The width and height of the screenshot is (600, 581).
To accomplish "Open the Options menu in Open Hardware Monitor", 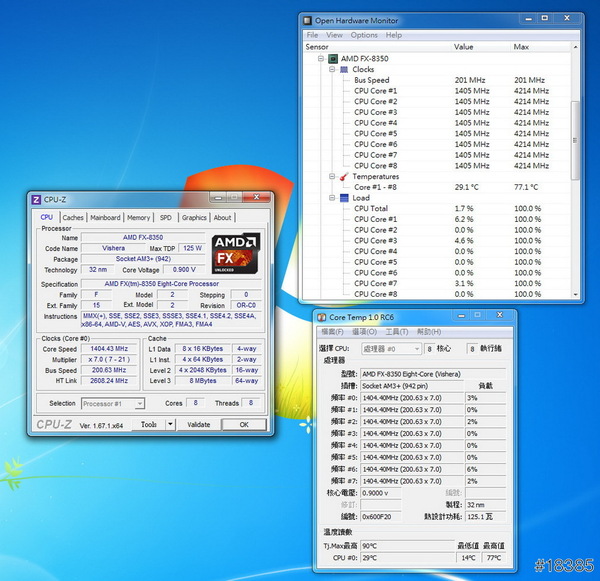I will tap(364, 35).
